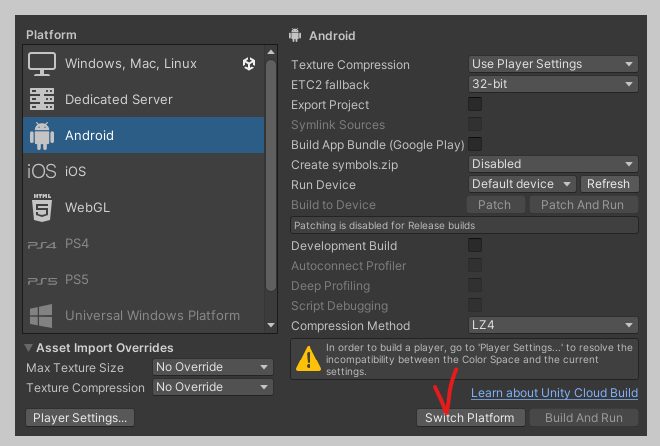Image resolution: width=660 pixels, height=446 pixels.
Task: Click the WebGL HTML5 shield icon
Action: click(42, 207)
